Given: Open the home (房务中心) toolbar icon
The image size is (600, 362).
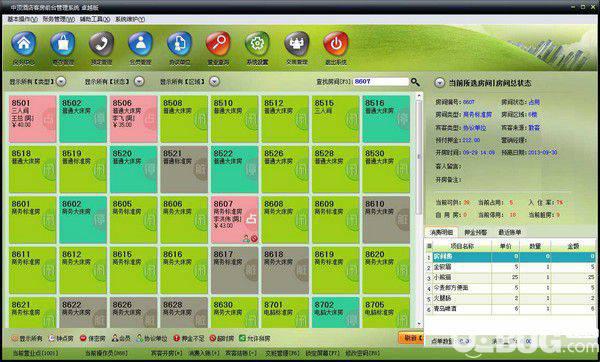Looking at the screenshot, I should pyautogui.click(x=24, y=44).
